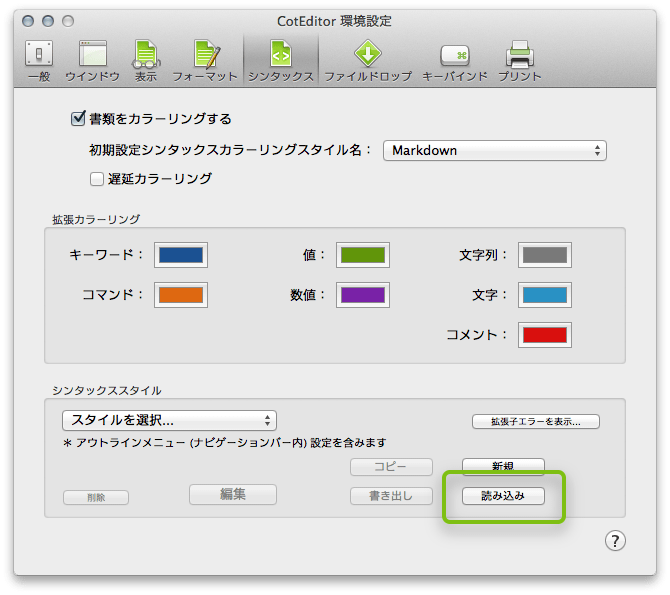Select the シンタックス (Syntax) preferences pane

pos(281,61)
